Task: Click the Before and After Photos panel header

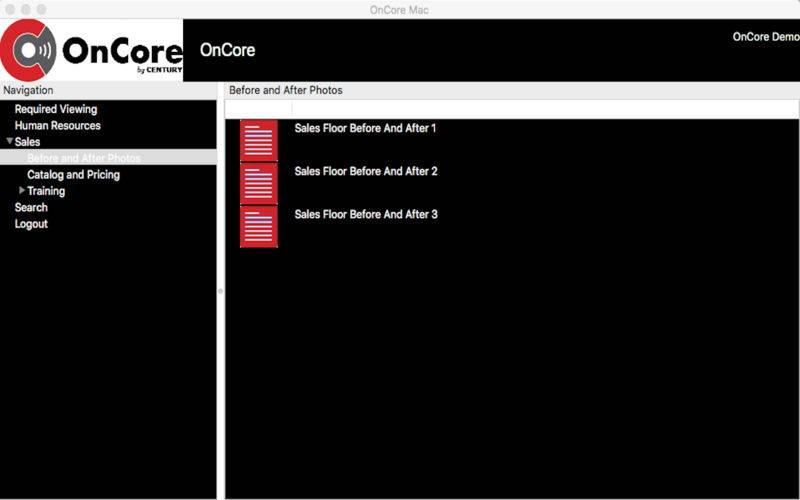Action: (x=512, y=90)
